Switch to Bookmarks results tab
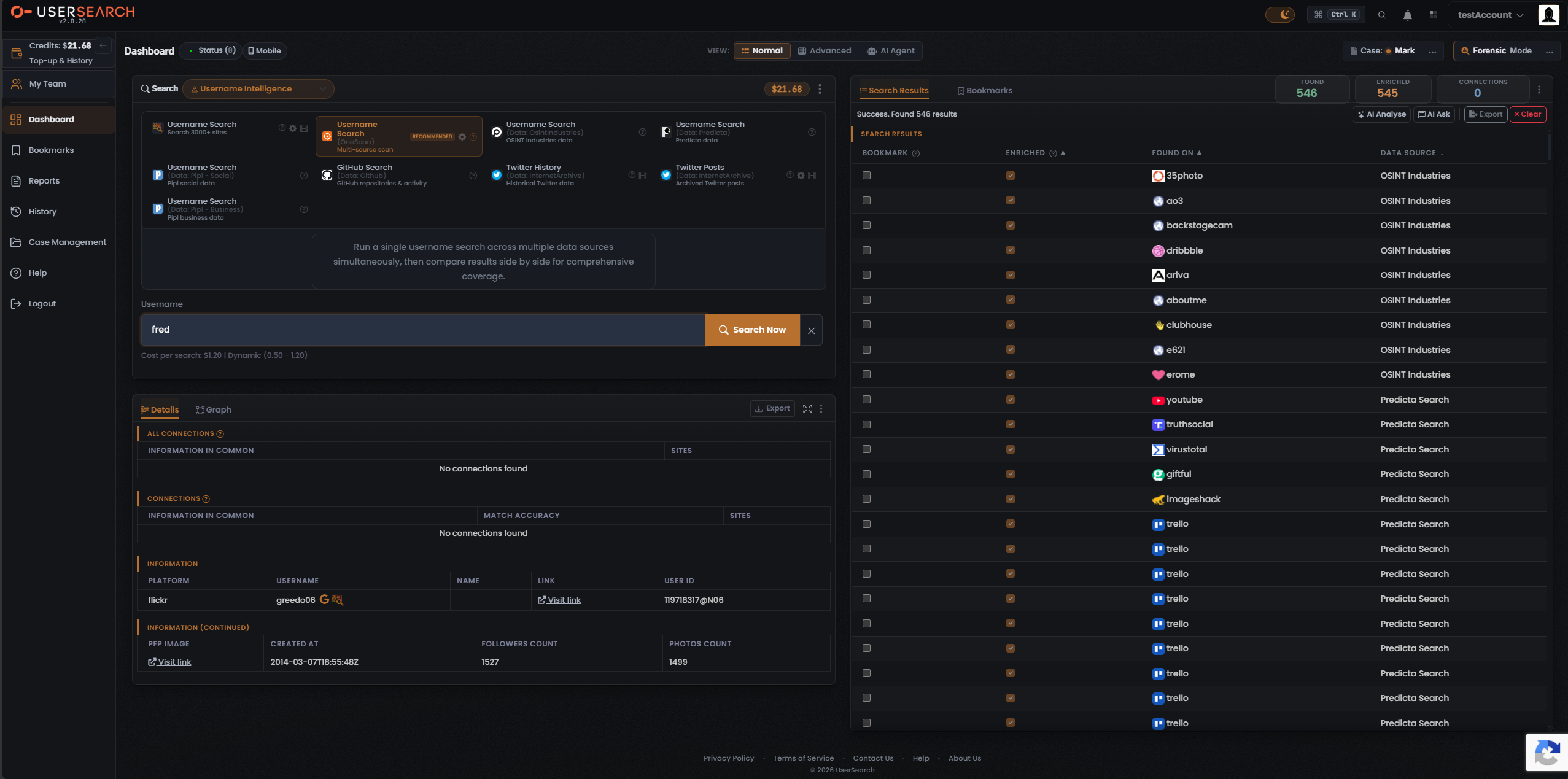Viewport: 1568px width, 779px height. (x=984, y=91)
